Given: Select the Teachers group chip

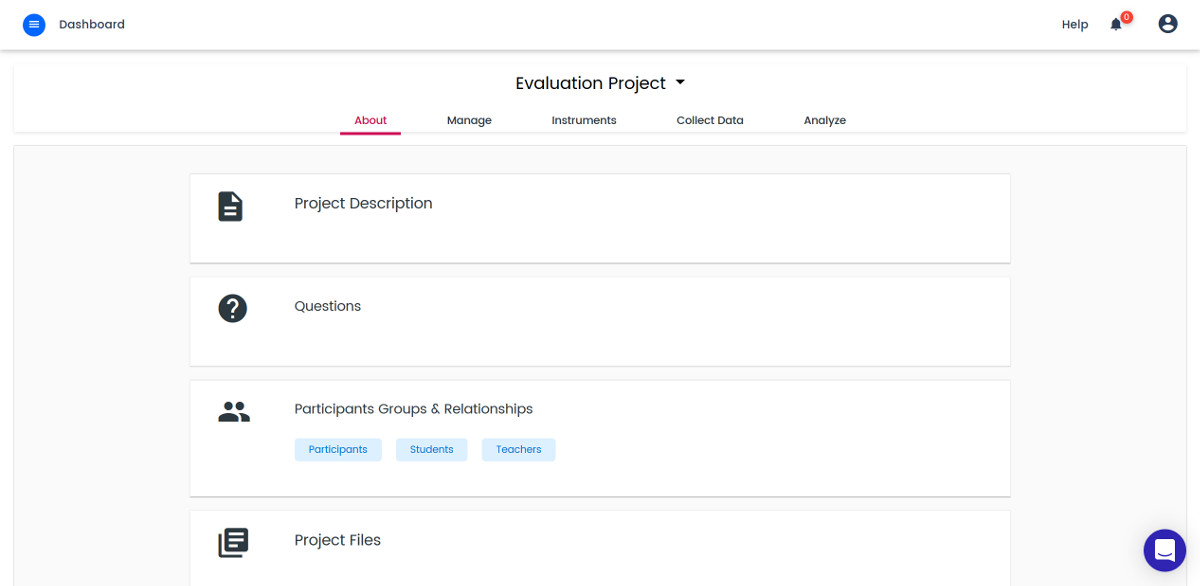Looking at the screenshot, I should [519, 450].
